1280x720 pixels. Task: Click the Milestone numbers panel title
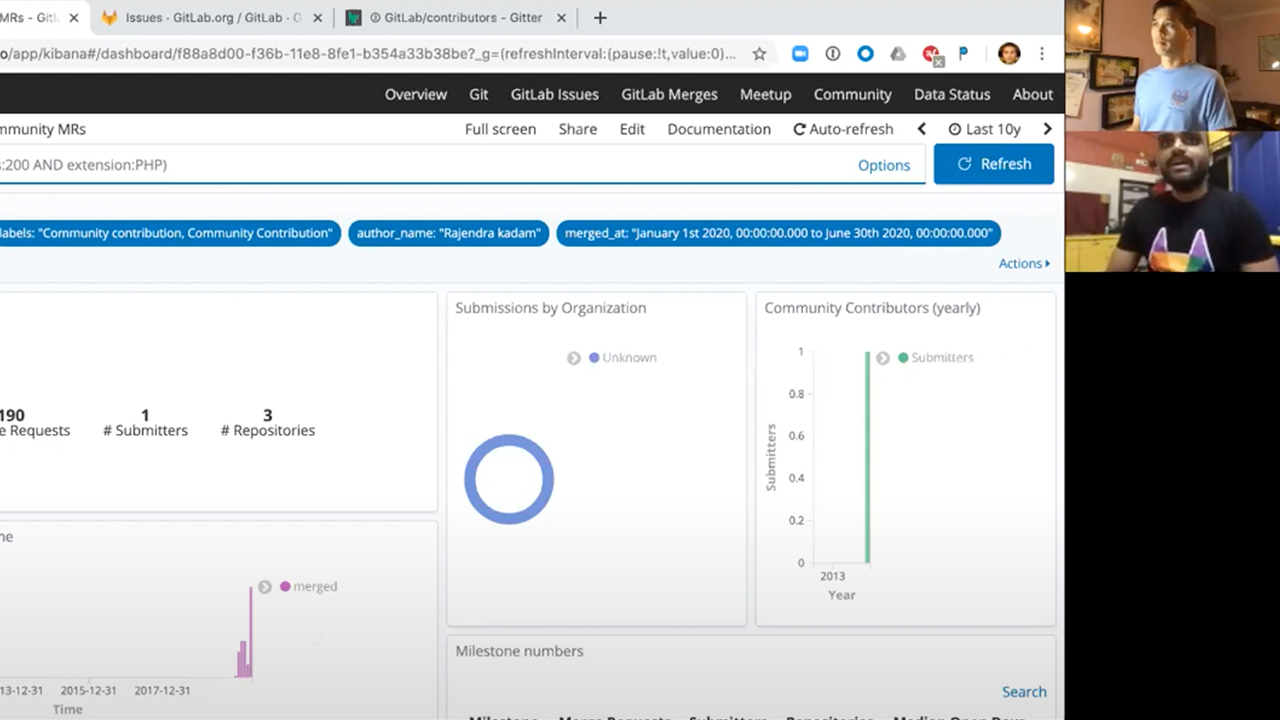coord(519,651)
